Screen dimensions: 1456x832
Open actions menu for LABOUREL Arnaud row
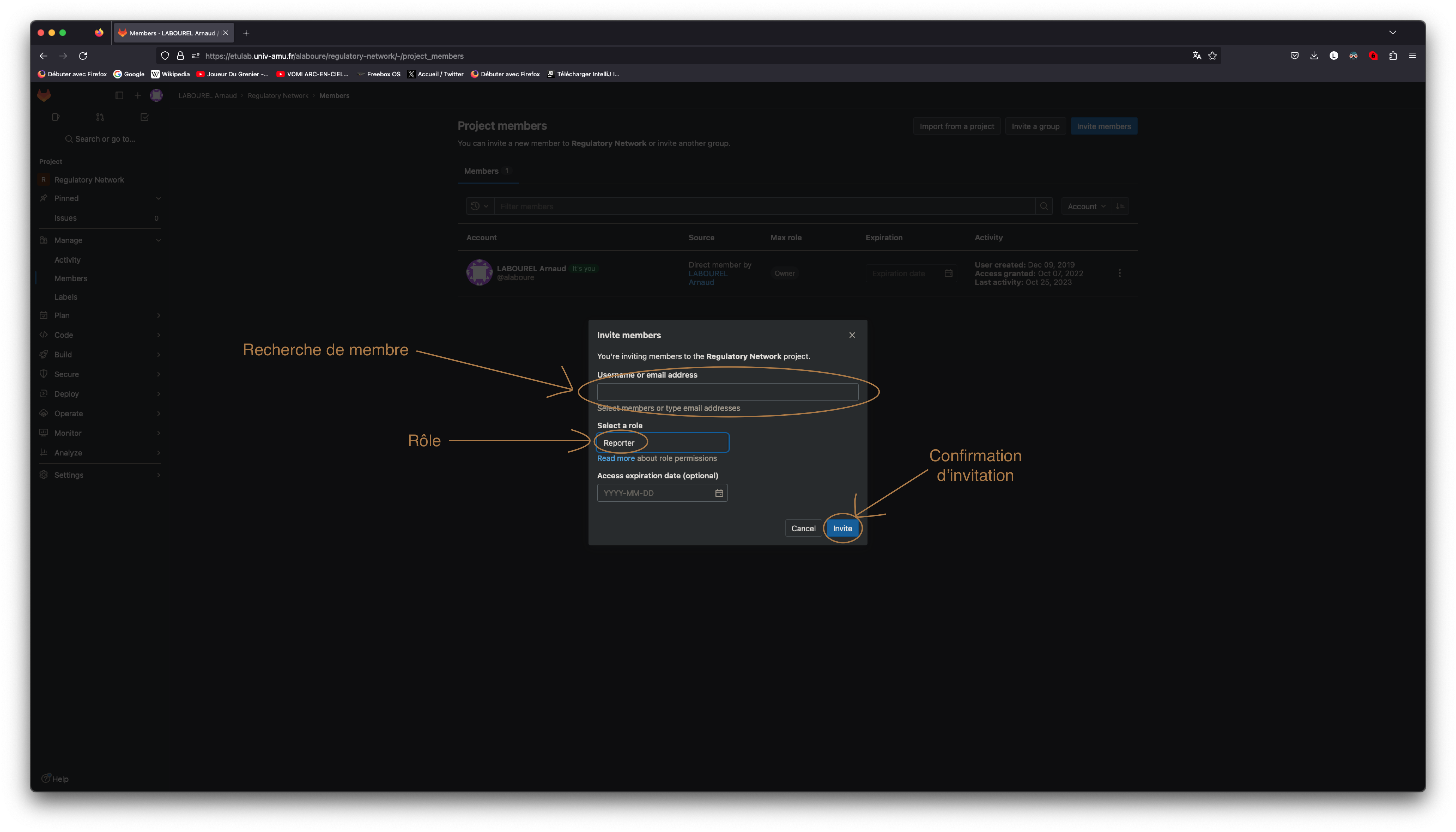click(1120, 273)
